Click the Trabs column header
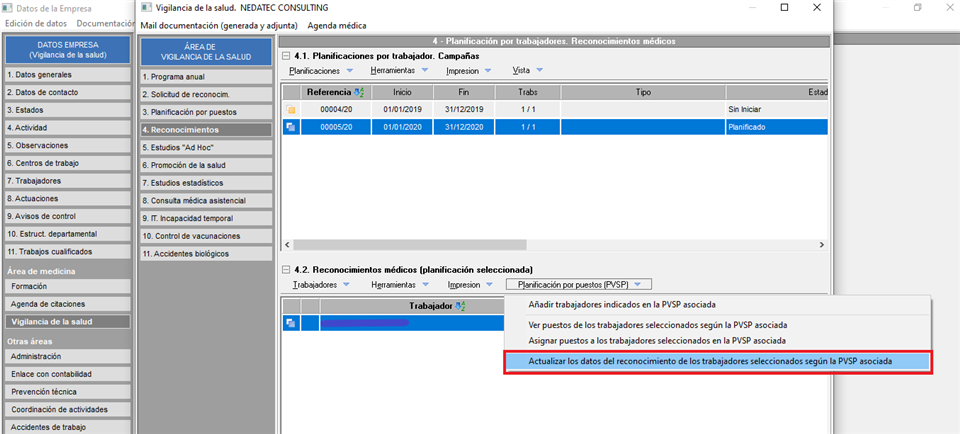 pos(528,92)
